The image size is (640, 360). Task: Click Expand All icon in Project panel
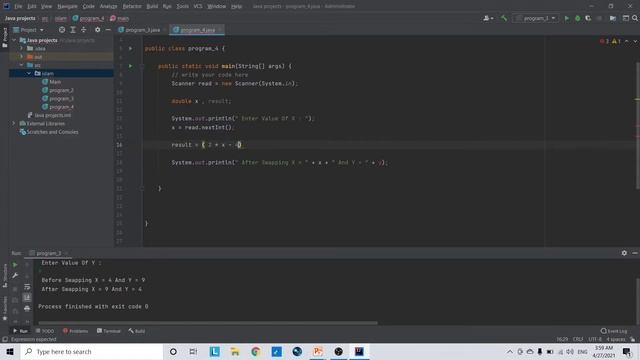click(73, 30)
